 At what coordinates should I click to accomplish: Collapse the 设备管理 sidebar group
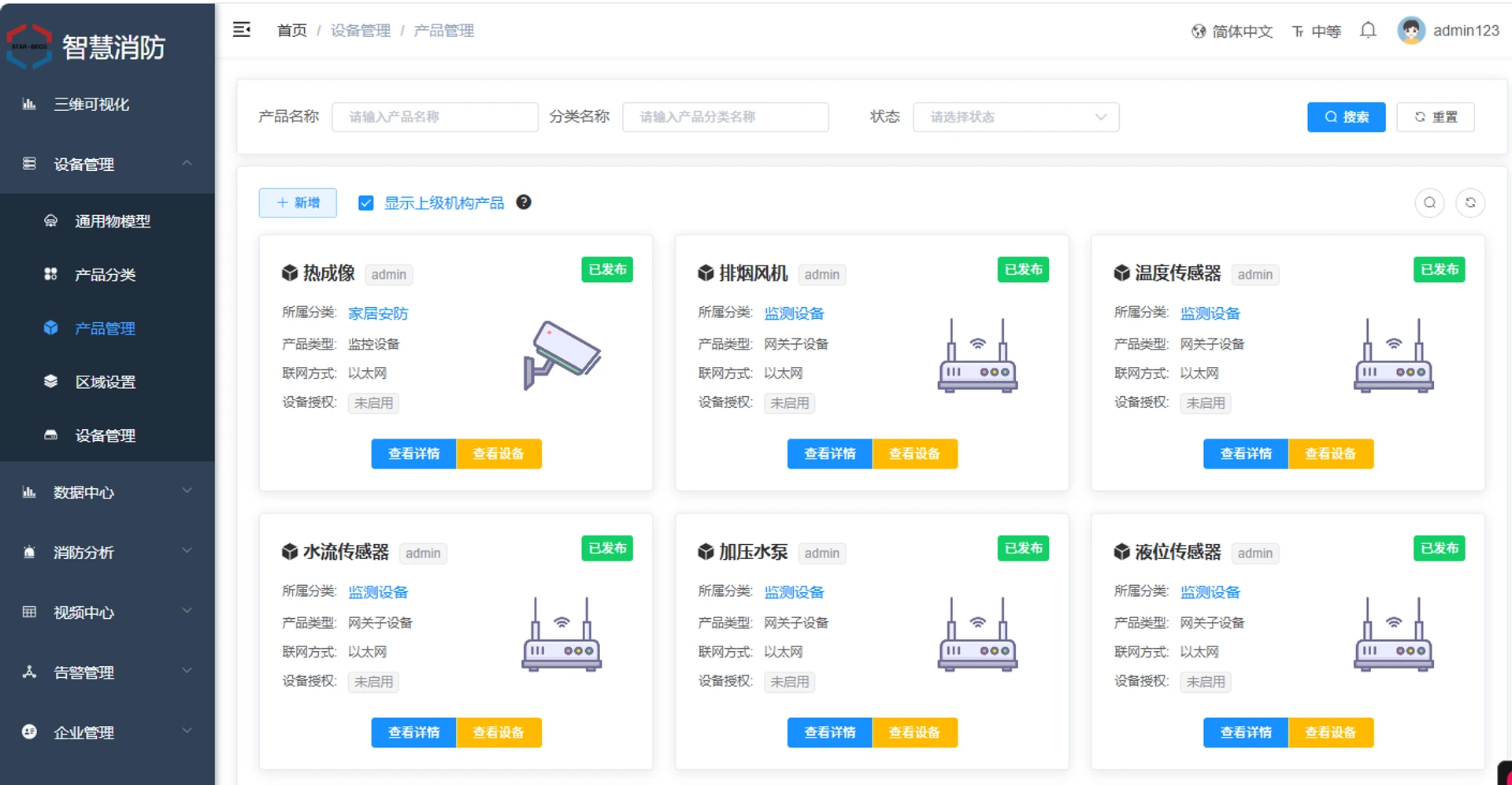(x=107, y=164)
